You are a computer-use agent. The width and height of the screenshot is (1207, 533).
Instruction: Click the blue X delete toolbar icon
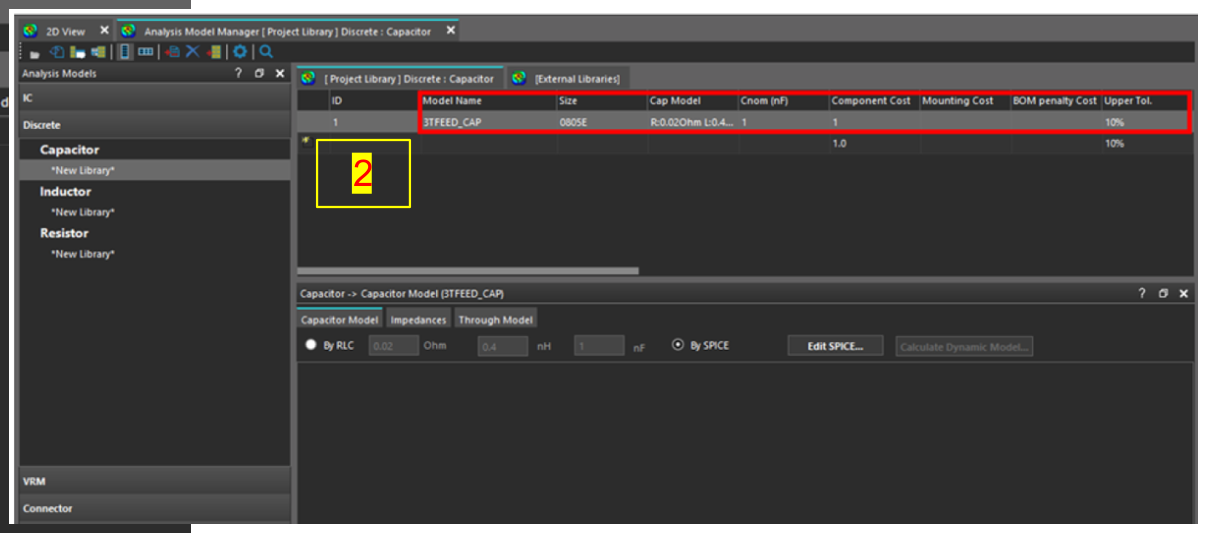point(193,51)
